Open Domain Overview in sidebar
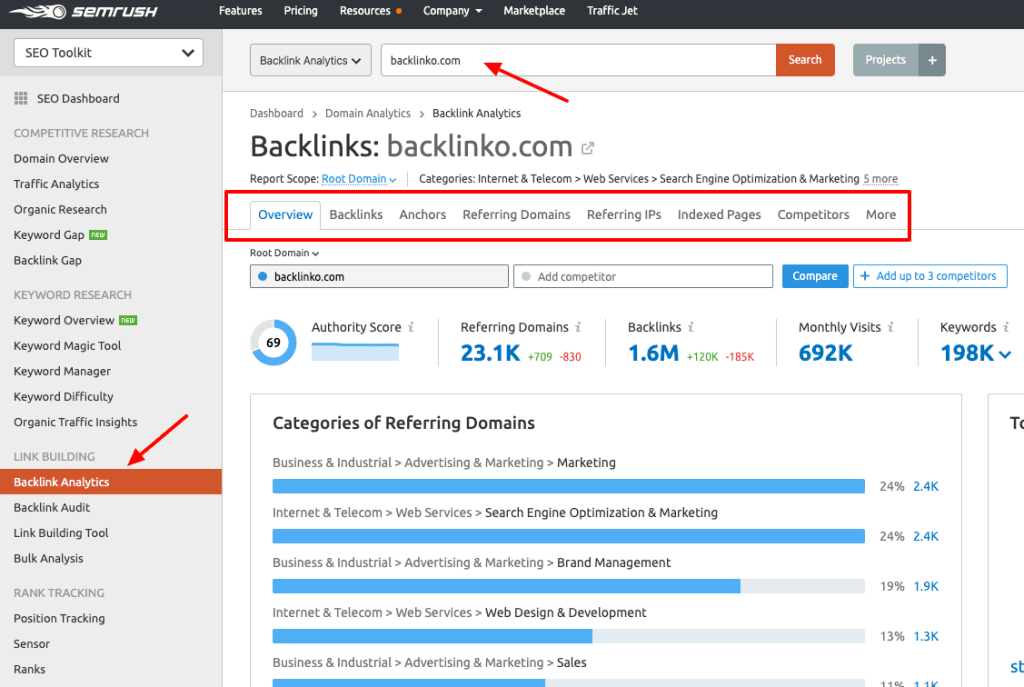The image size is (1024, 687). click(61, 159)
